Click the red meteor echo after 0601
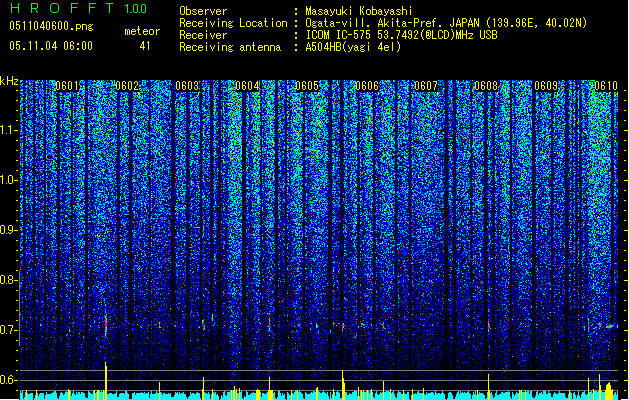The height and width of the screenshot is (400, 629). coord(106,324)
